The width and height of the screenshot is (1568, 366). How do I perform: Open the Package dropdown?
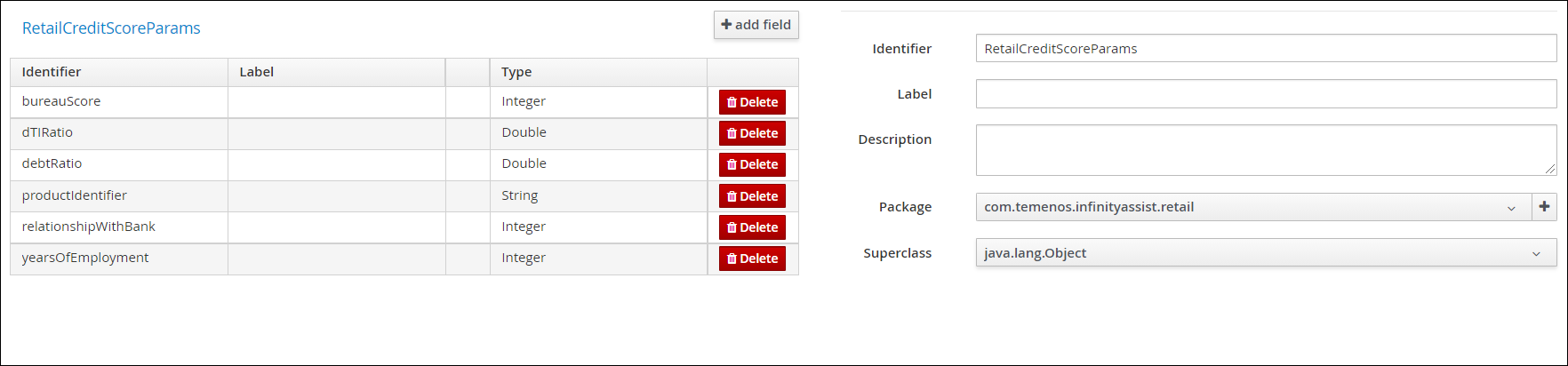(1253, 207)
